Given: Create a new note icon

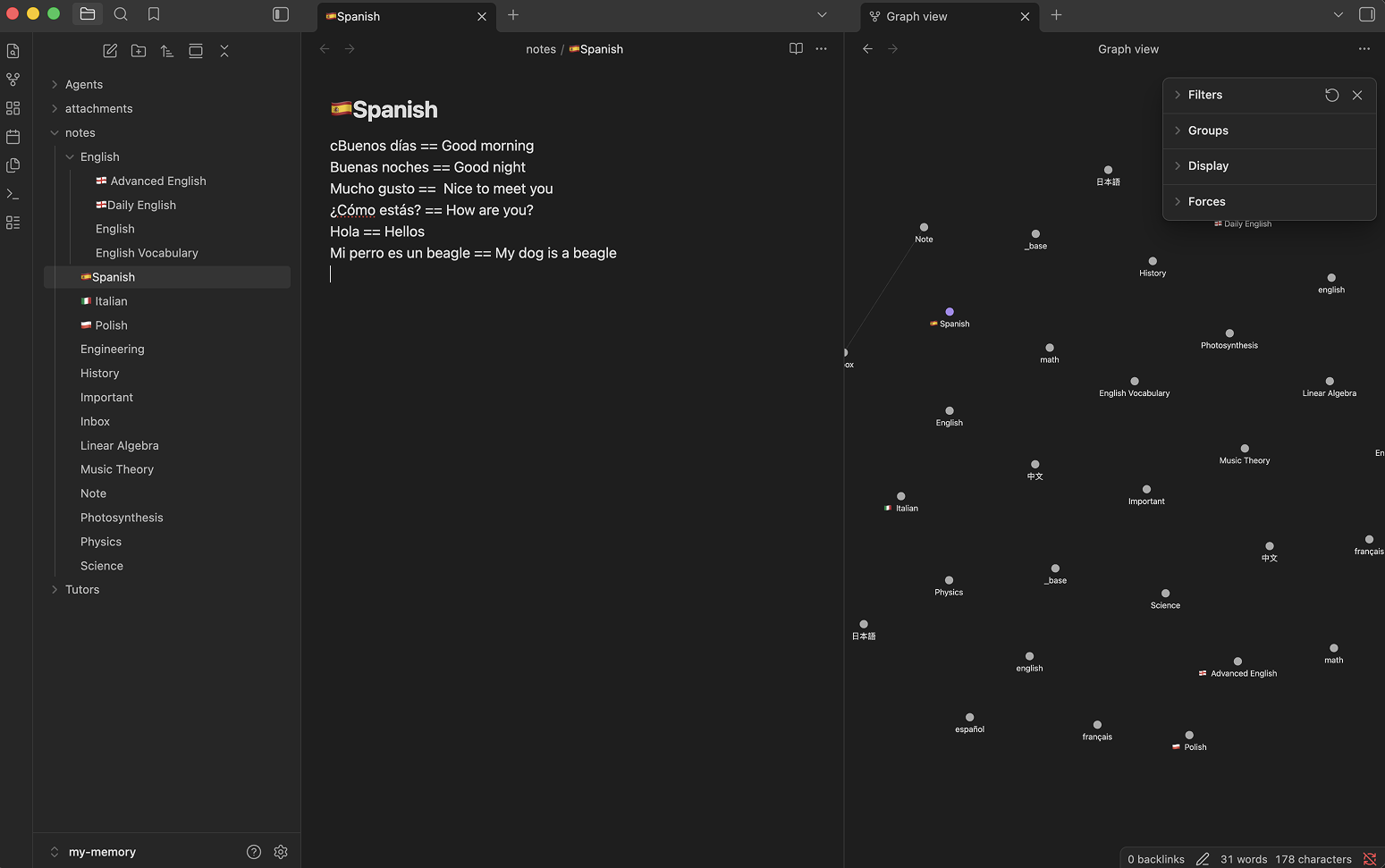Looking at the screenshot, I should [x=110, y=51].
